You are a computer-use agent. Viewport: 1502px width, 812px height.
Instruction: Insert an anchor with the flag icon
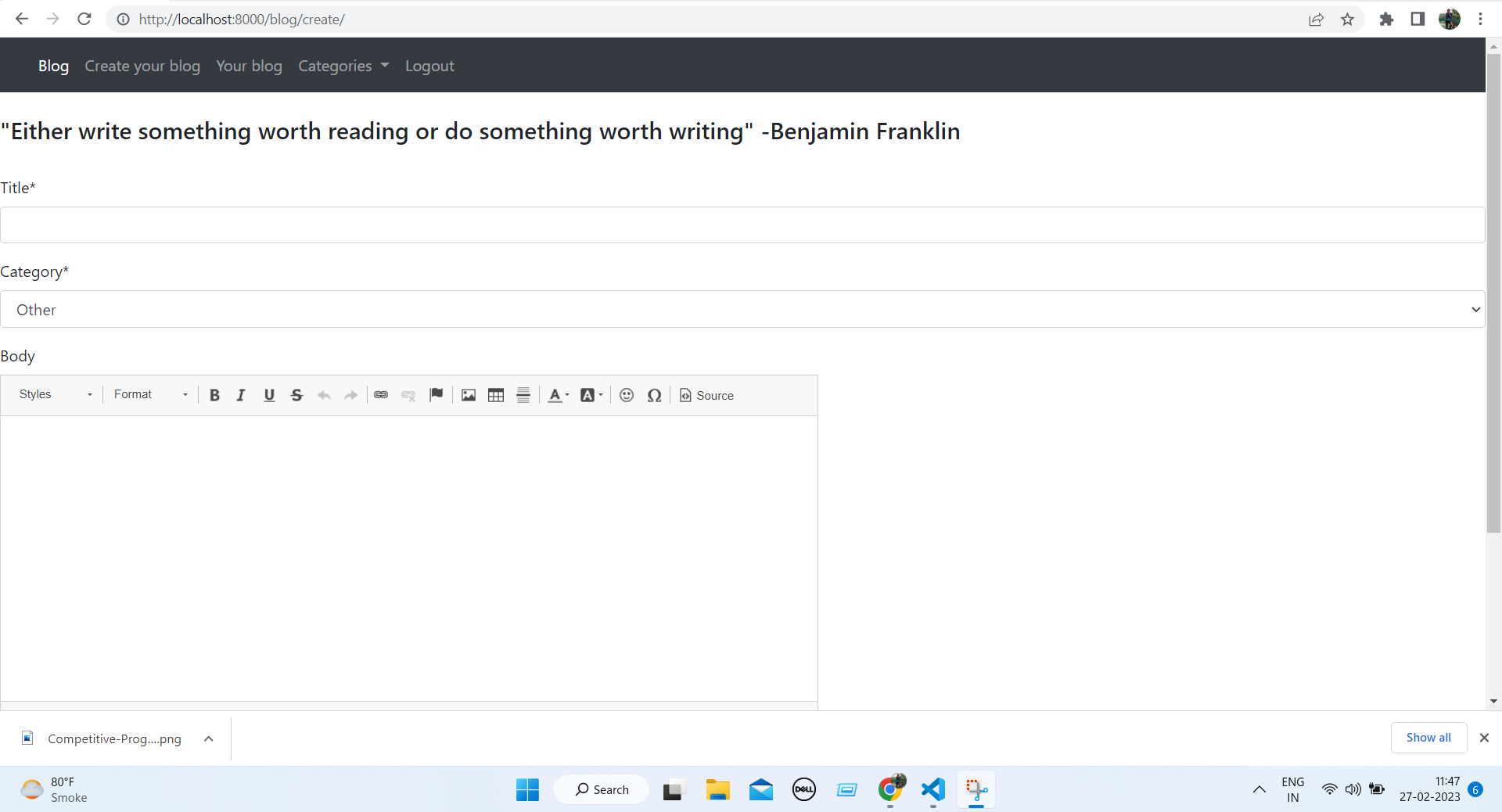pos(437,395)
